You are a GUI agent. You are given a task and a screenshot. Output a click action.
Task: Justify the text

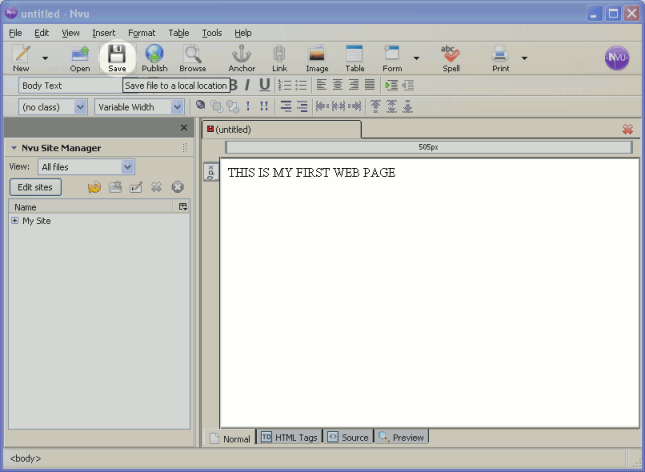[x=370, y=85]
